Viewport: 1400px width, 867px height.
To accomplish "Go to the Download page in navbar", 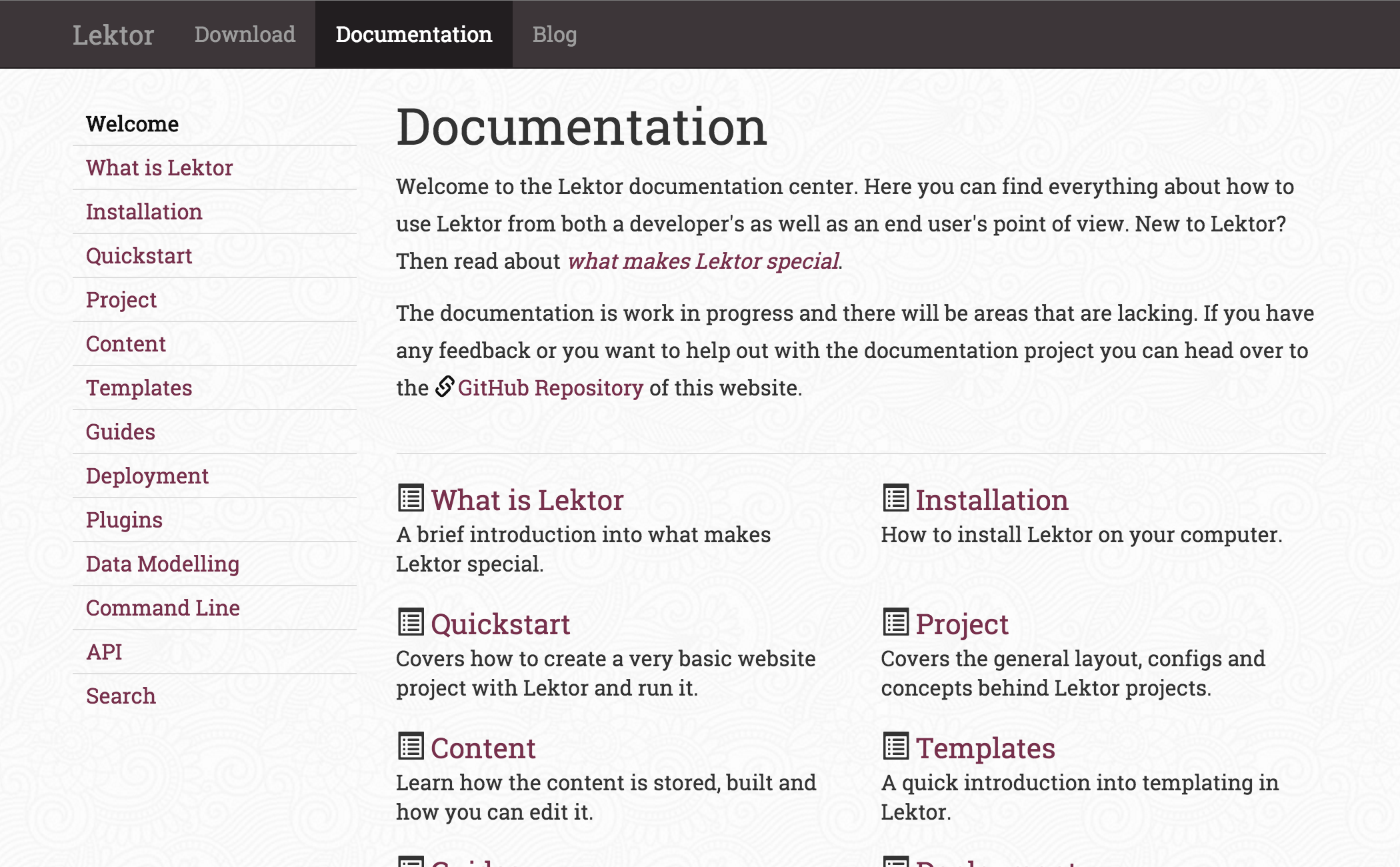I will 245,35.
